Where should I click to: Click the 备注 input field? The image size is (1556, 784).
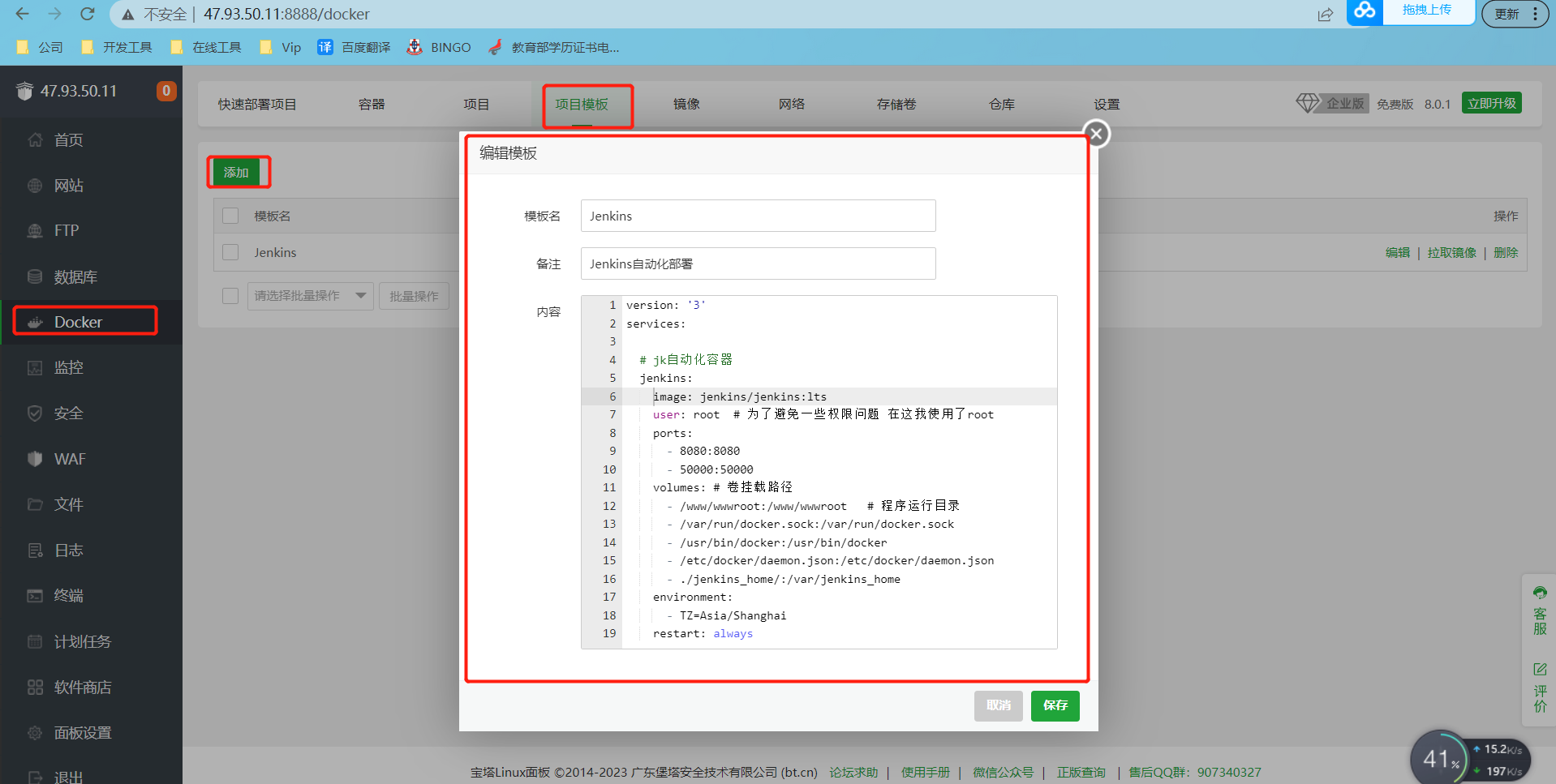(x=759, y=263)
